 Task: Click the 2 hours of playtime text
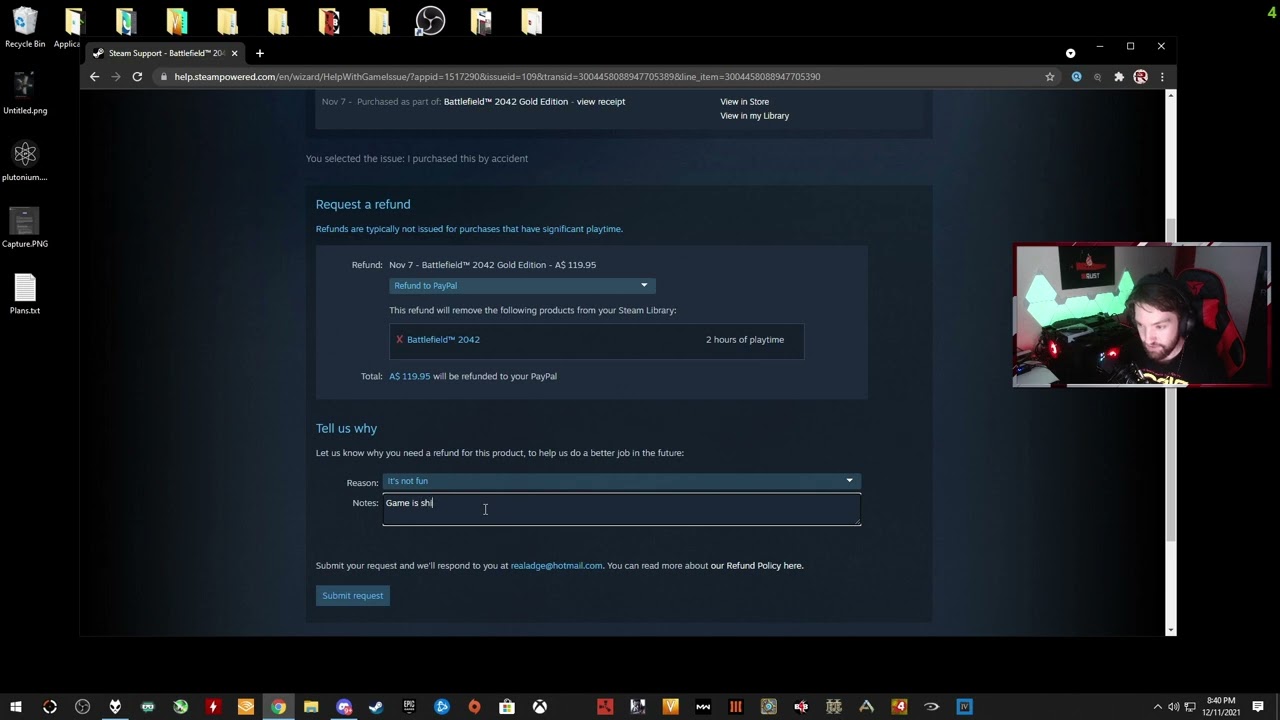click(745, 340)
